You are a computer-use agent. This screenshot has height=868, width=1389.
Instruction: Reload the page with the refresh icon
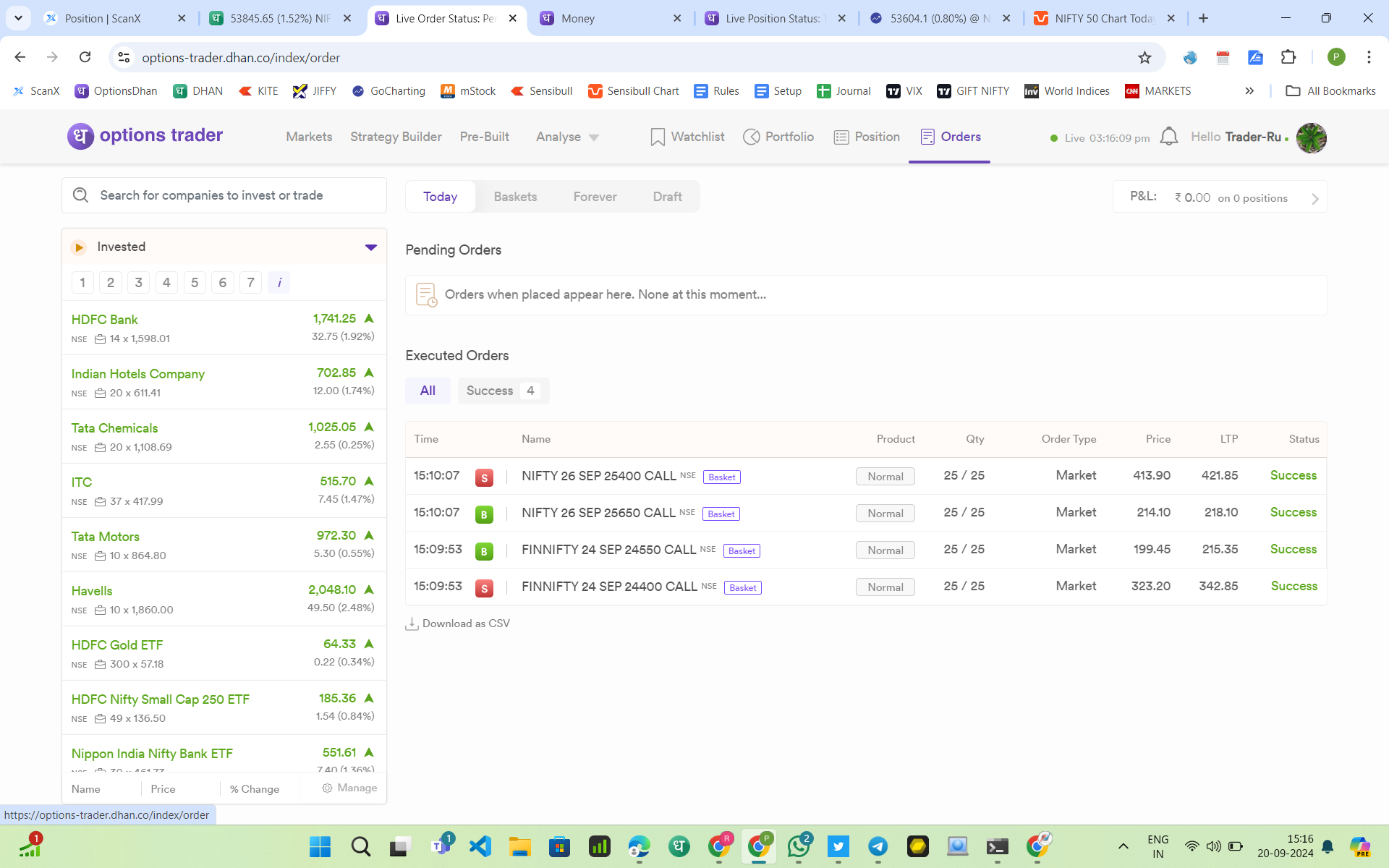coord(85,57)
